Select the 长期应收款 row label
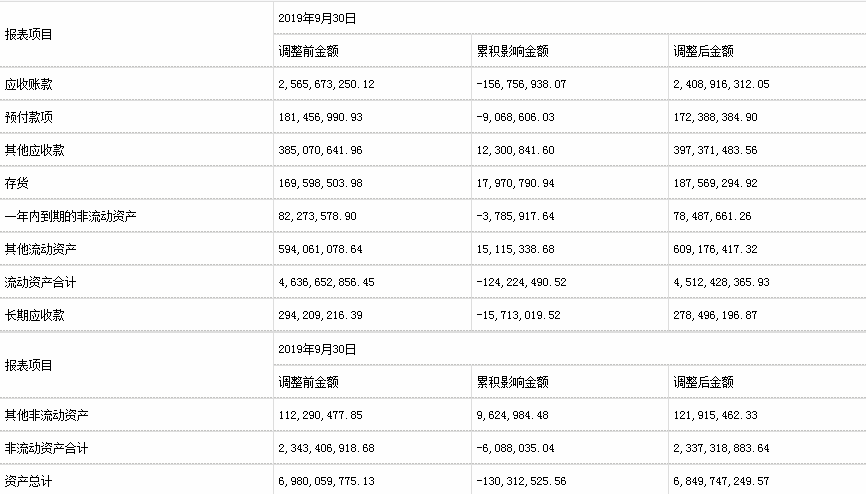 pyautogui.click(x=35, y=316)
